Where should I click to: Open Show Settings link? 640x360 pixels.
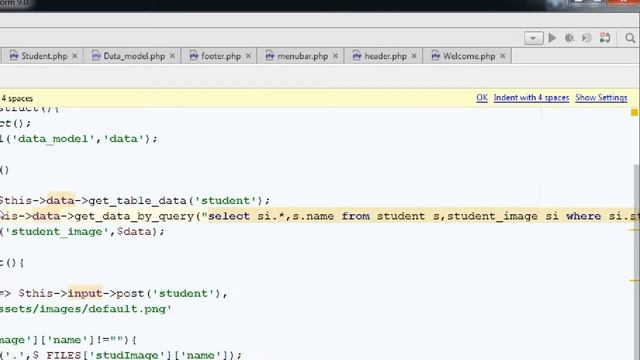click(601, 98)
